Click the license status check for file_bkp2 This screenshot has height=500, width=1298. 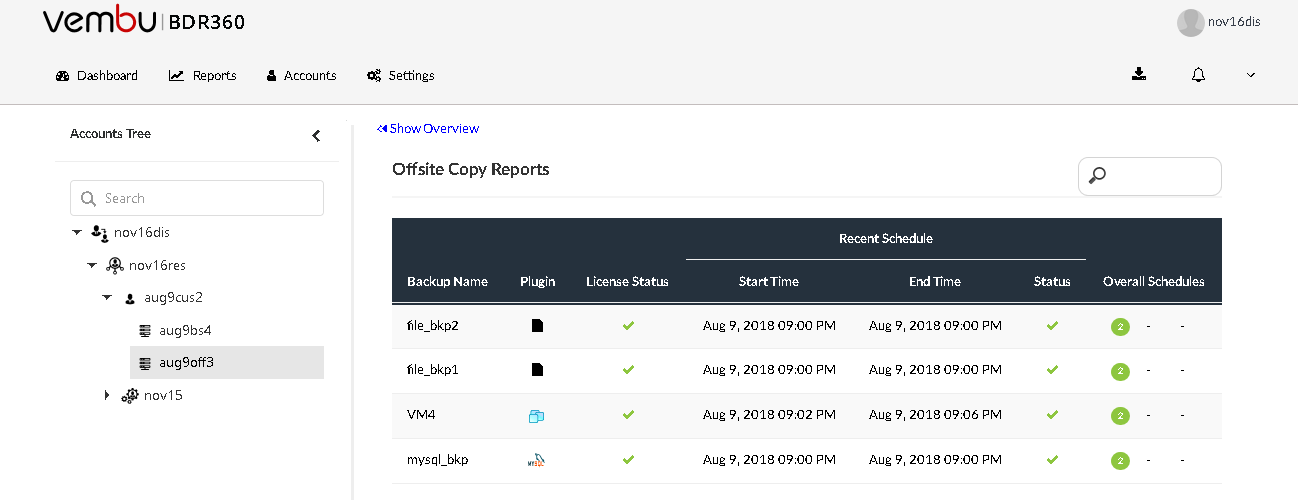click(x=628, y=325)
